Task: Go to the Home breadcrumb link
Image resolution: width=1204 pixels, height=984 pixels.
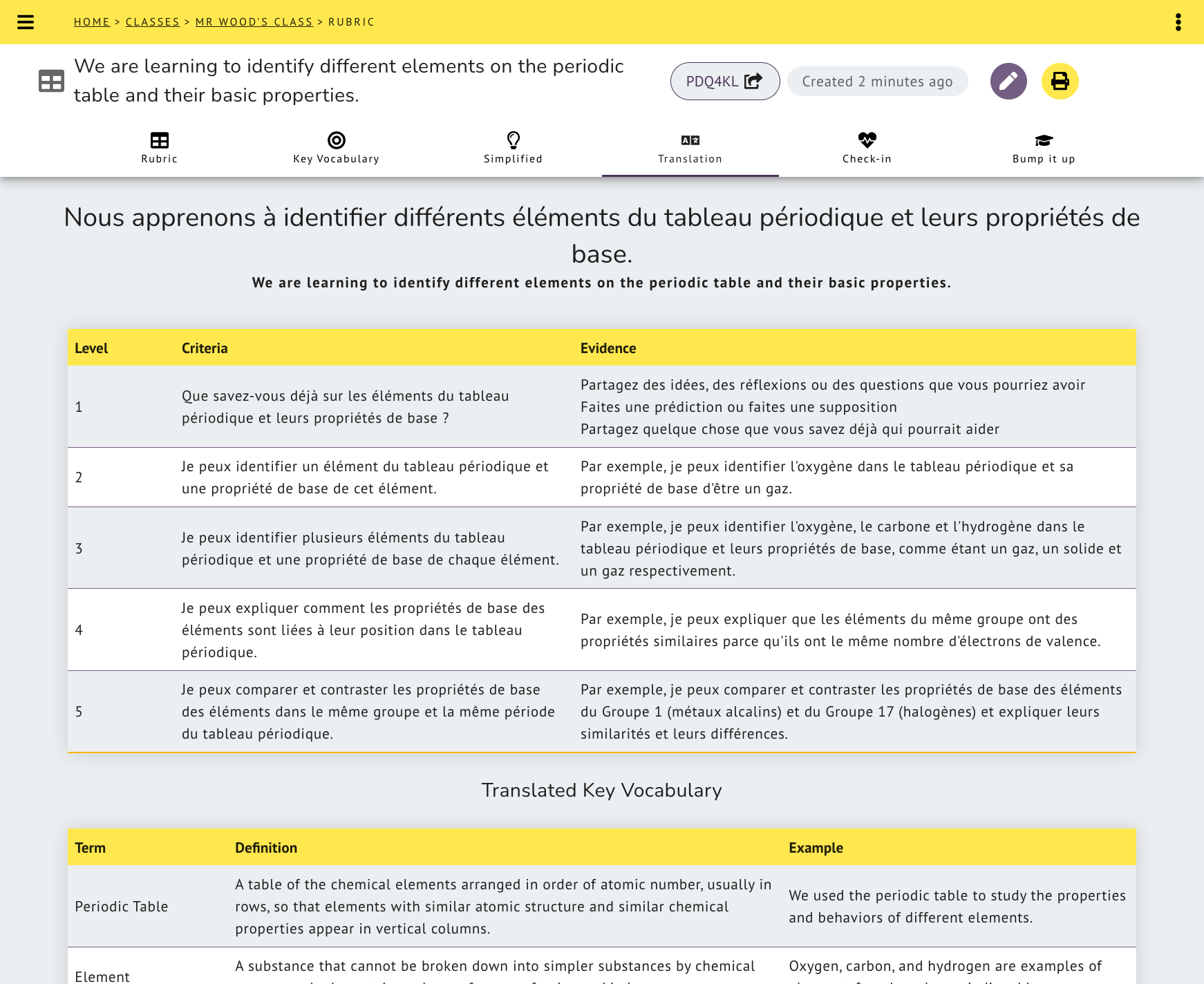Action: [92, 22]
